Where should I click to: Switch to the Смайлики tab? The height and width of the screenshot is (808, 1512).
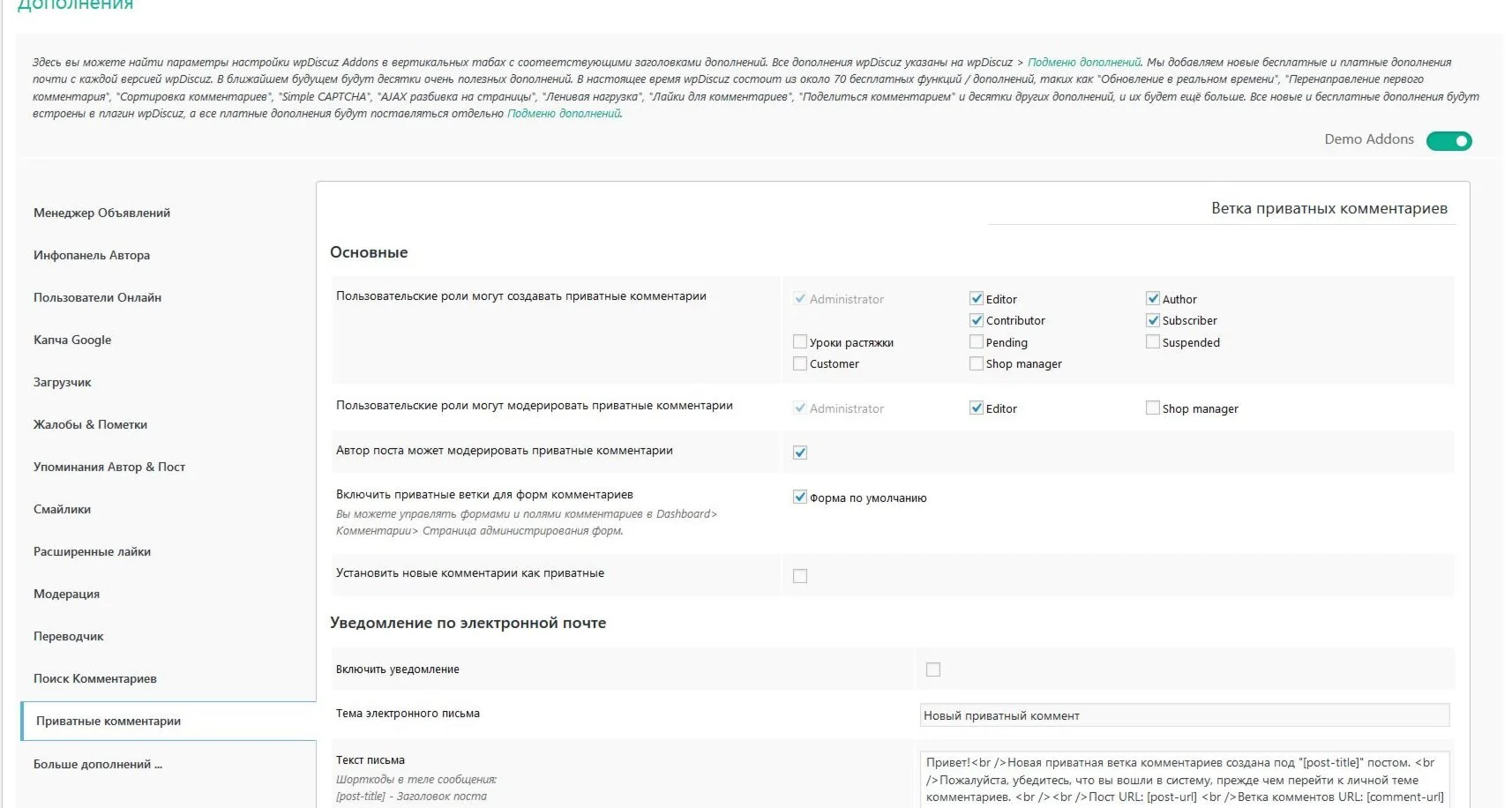[61, 509]
